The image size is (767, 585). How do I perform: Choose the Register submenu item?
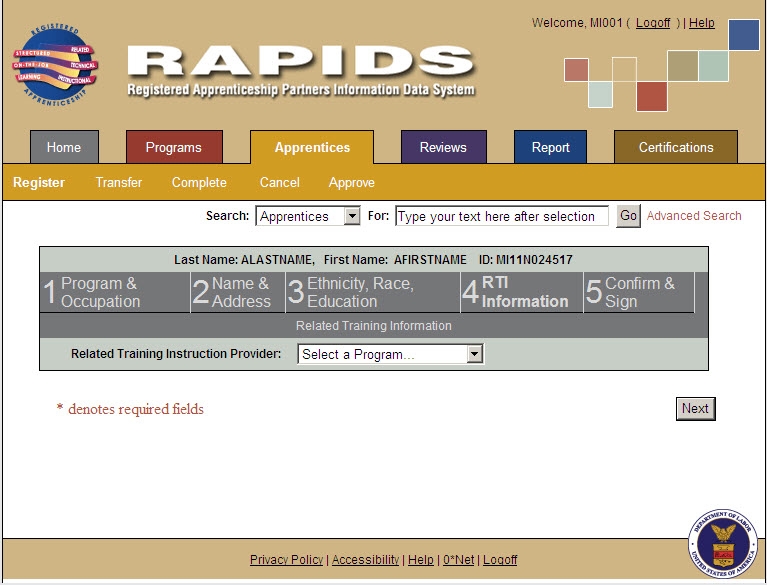[39, 182]
